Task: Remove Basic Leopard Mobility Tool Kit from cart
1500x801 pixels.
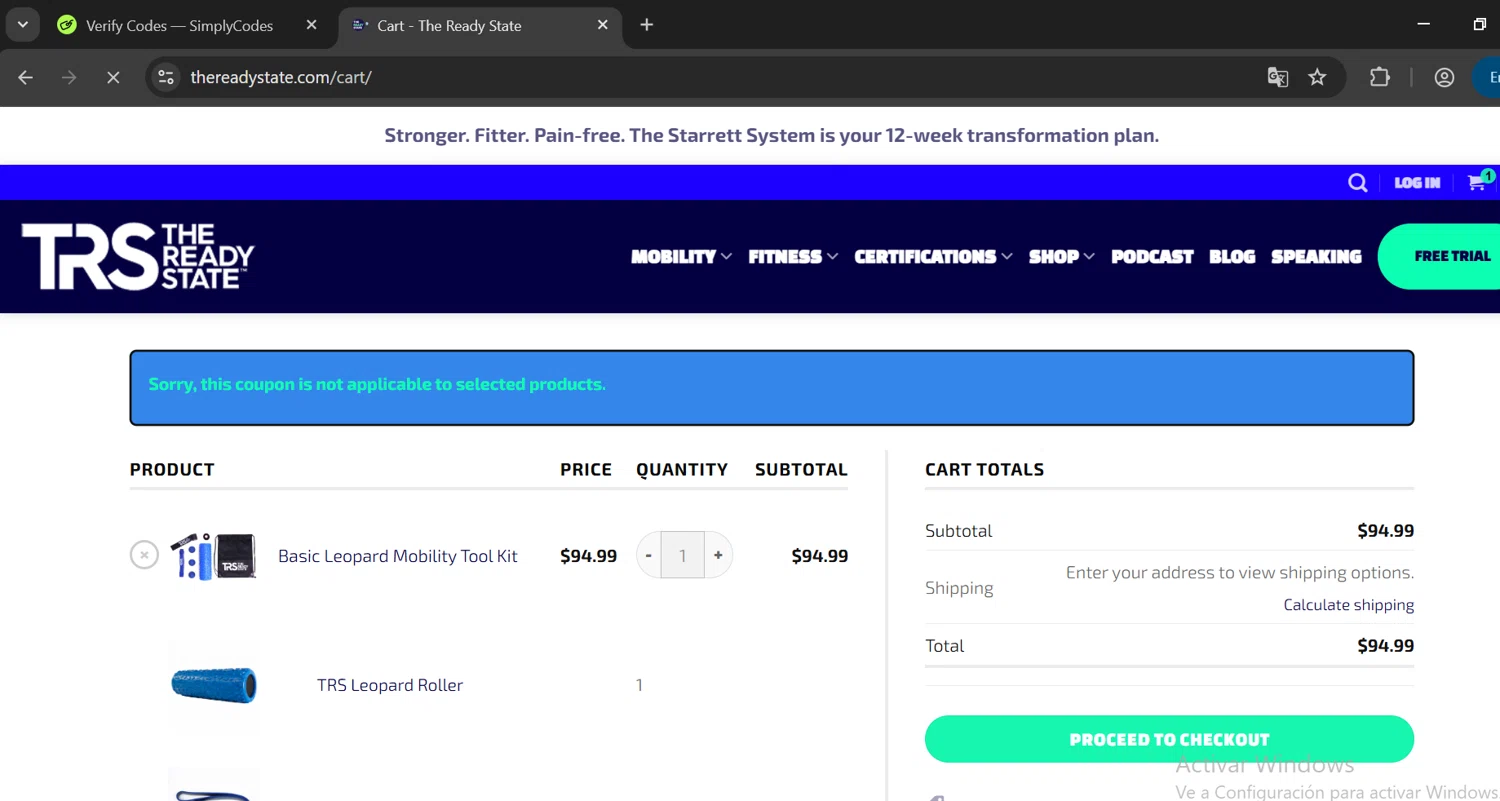Action: [144, 555]
